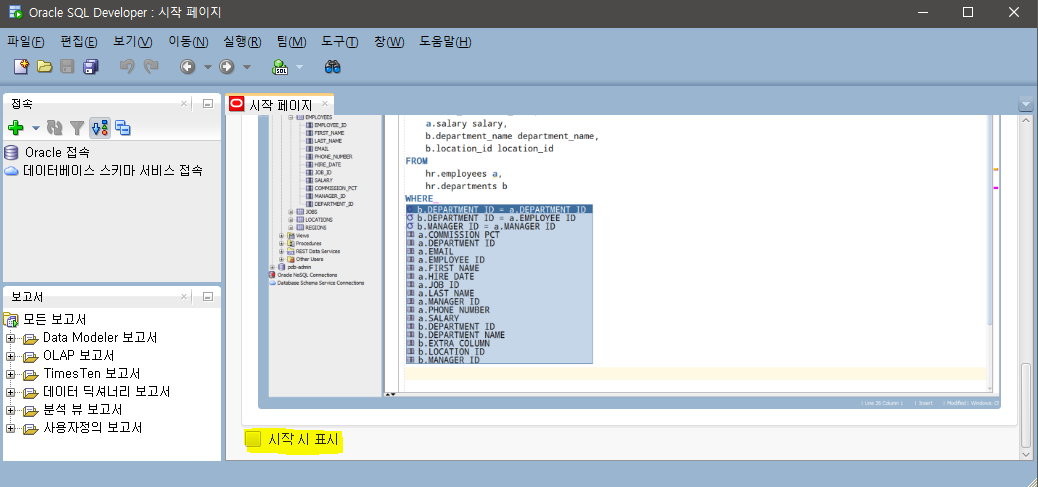
Task: Apply a filter in the connections panel
Action: tap(77, 128)
